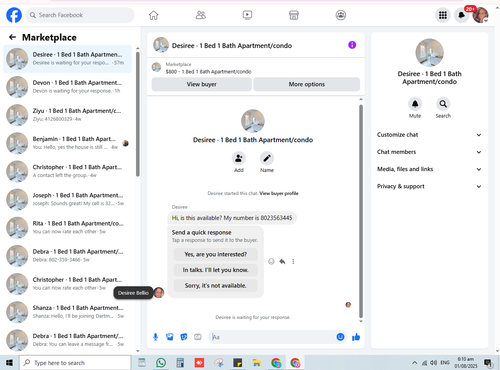
Task: React to message with the emoji icon
Action: click(x=271, y=262)
